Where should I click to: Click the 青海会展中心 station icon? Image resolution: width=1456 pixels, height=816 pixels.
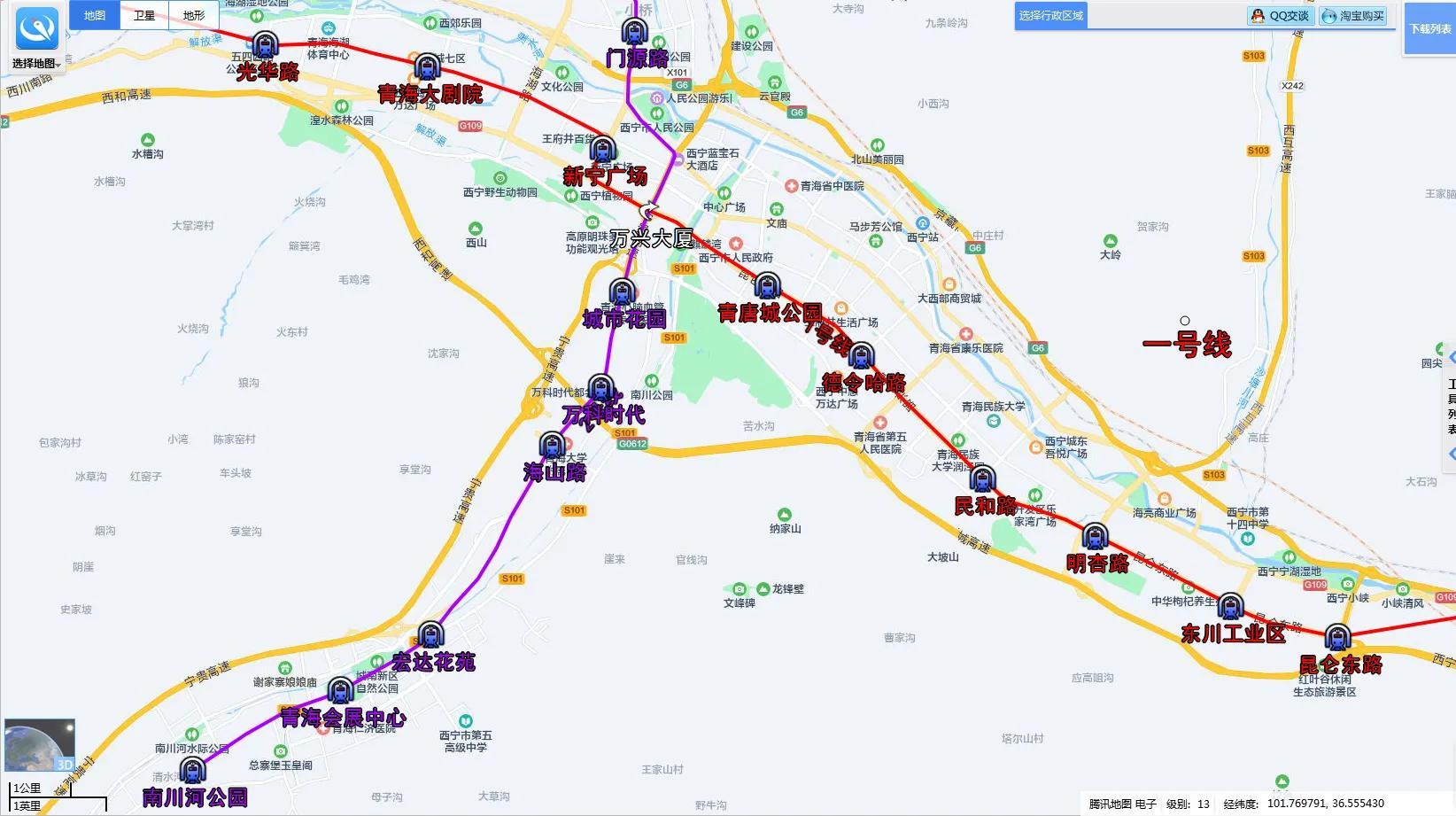click(x=340, y=690)
